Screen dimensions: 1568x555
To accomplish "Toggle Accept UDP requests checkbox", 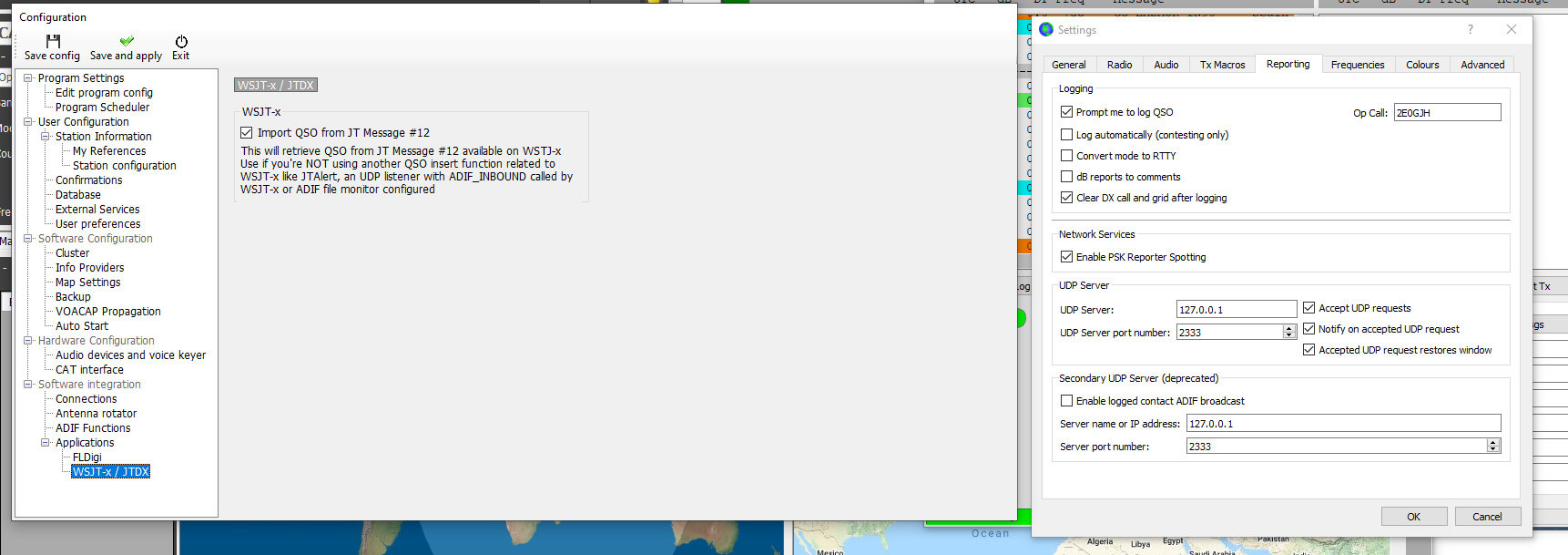I will (x=1308, y=308).
